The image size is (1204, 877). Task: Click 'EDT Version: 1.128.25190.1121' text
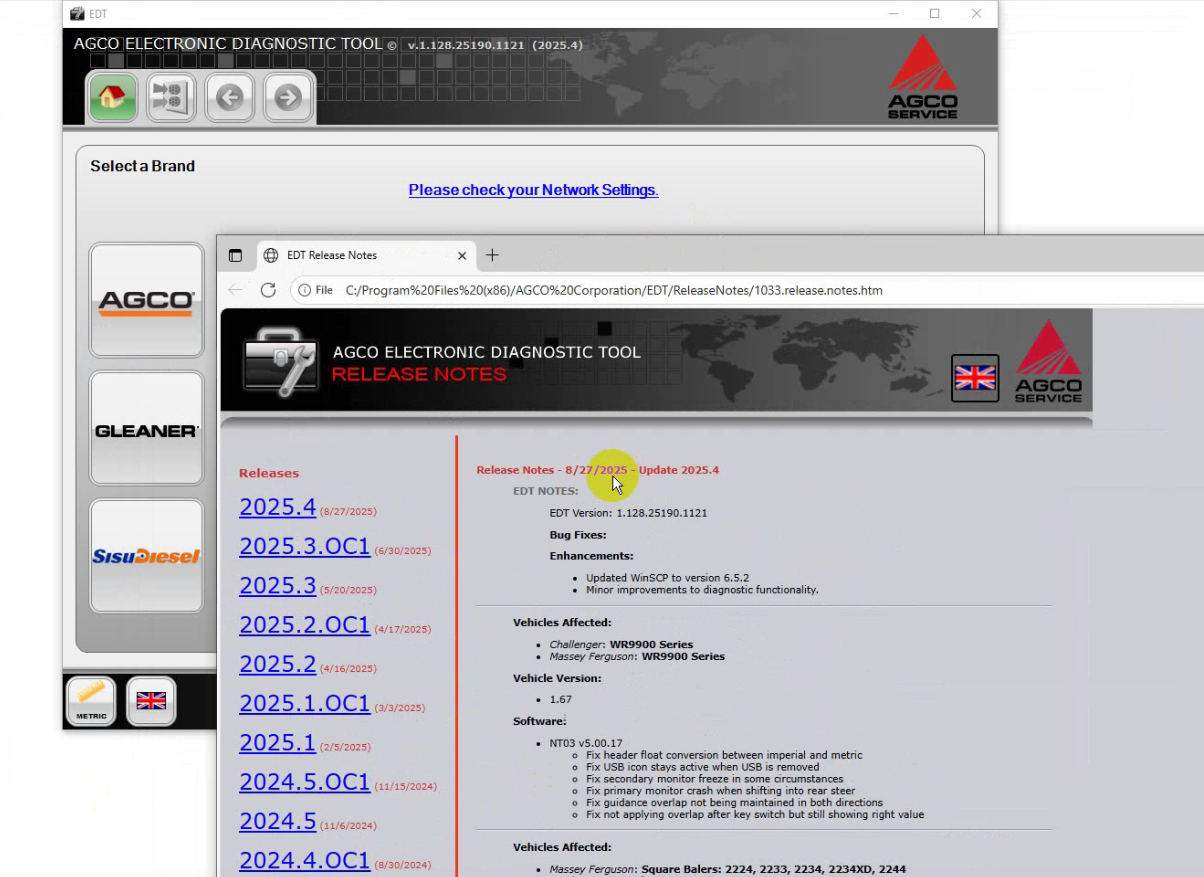point(628,513)
